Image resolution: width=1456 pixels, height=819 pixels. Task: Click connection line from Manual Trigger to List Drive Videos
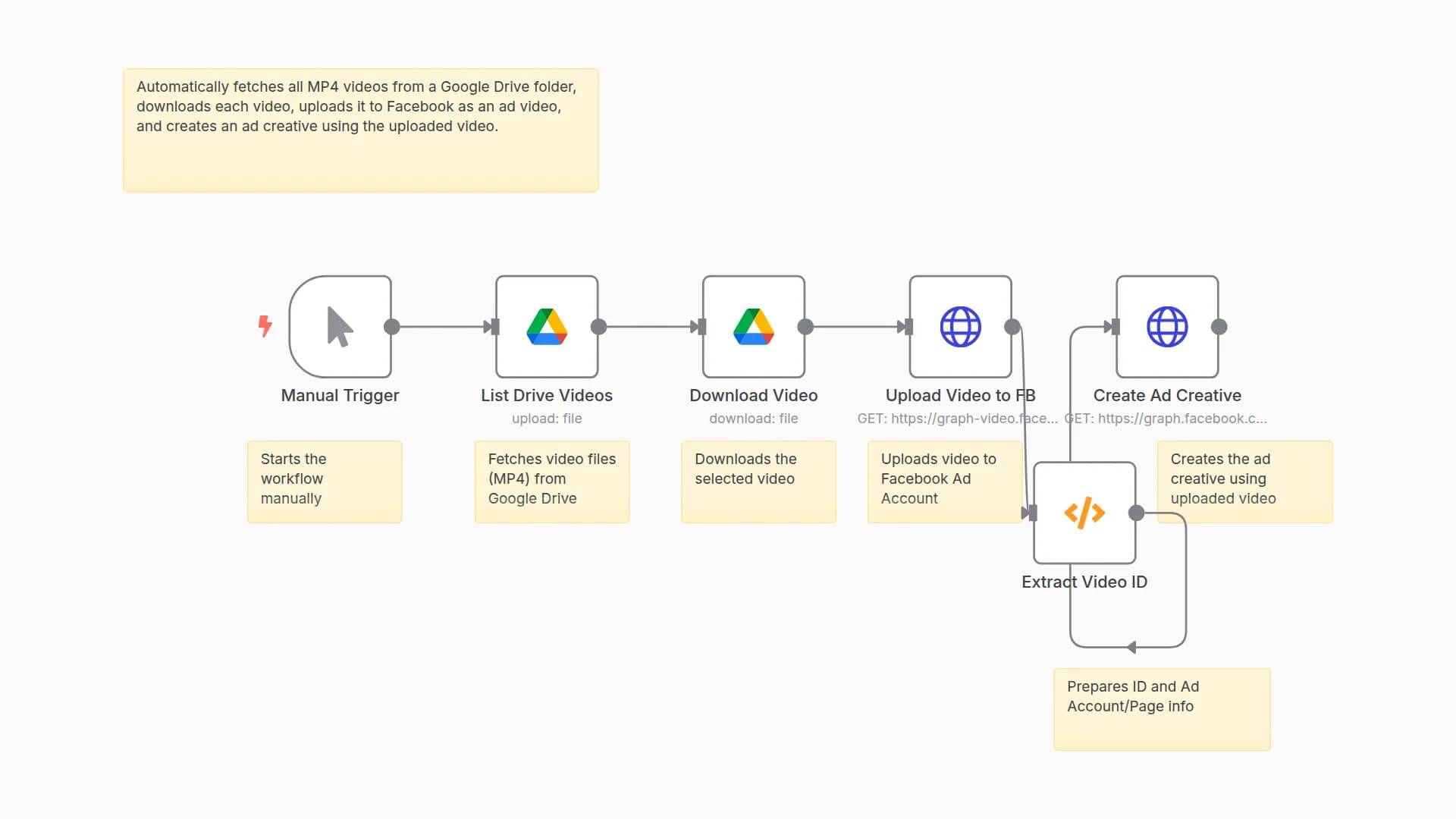(x=442, y=327)
